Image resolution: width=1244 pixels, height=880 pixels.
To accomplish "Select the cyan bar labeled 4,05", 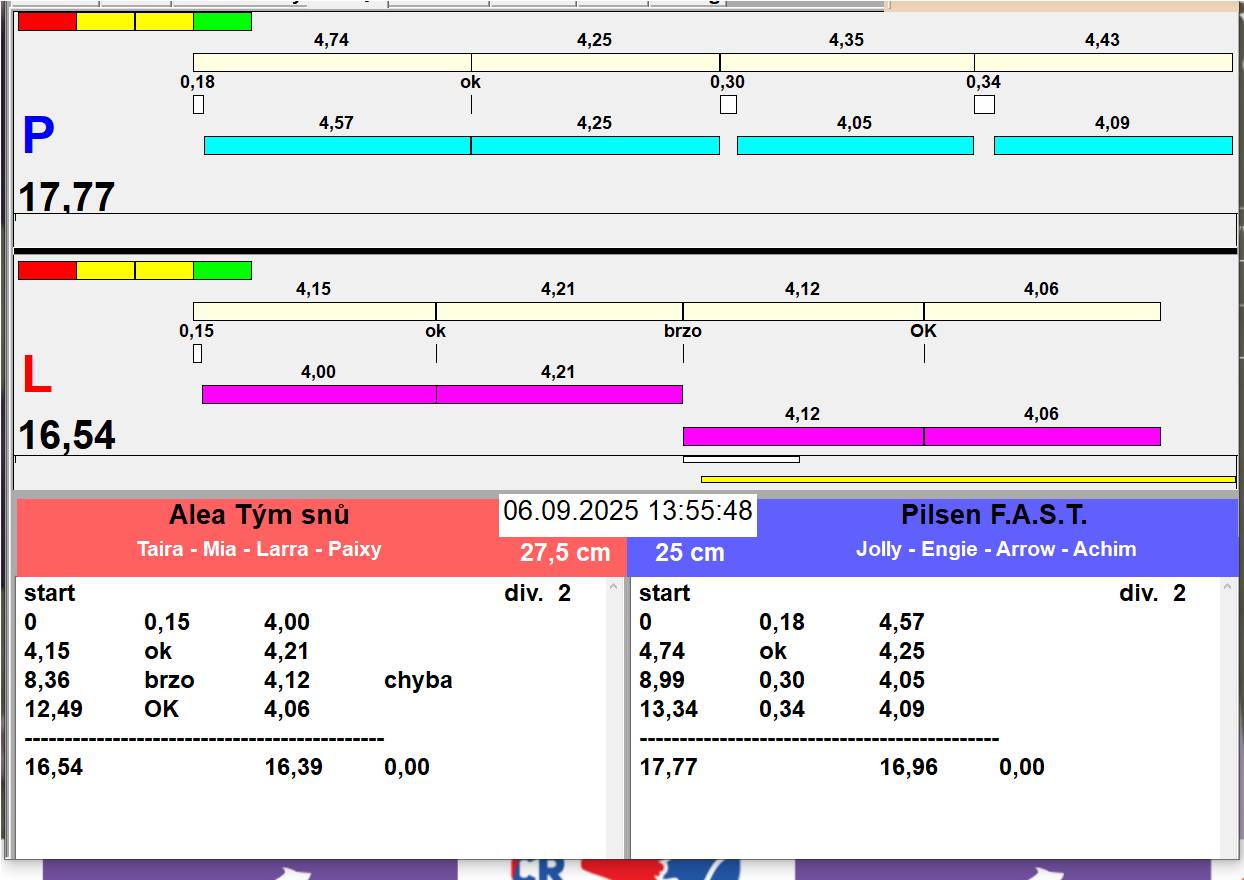I will point(855,145).
